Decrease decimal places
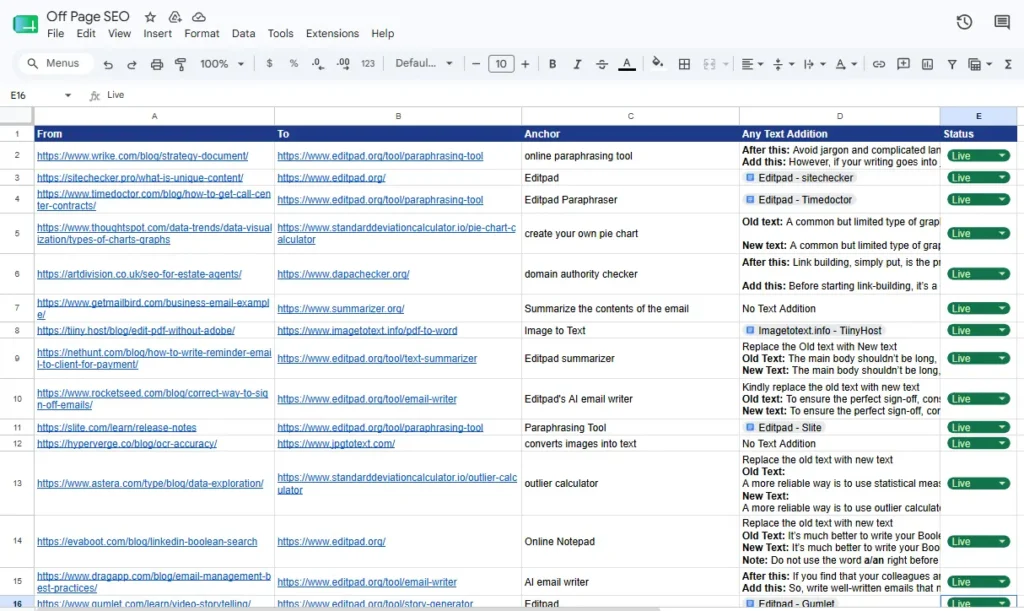This screenshot has width=1024, height=611. click(317, 63)
